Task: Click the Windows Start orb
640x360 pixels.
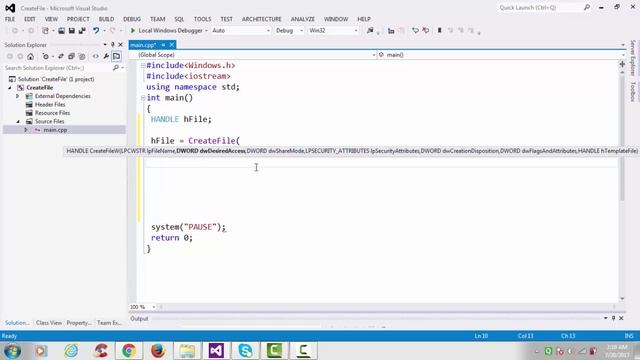Action: [12, 351]
